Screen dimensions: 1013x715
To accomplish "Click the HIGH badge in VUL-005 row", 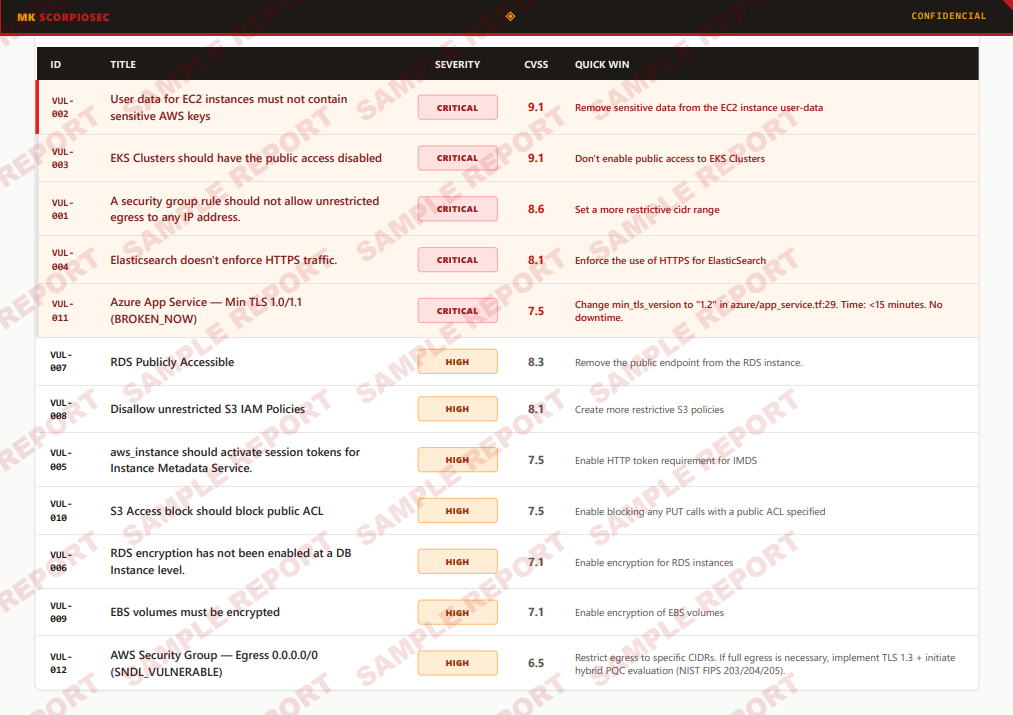I will tap(457, 460).
